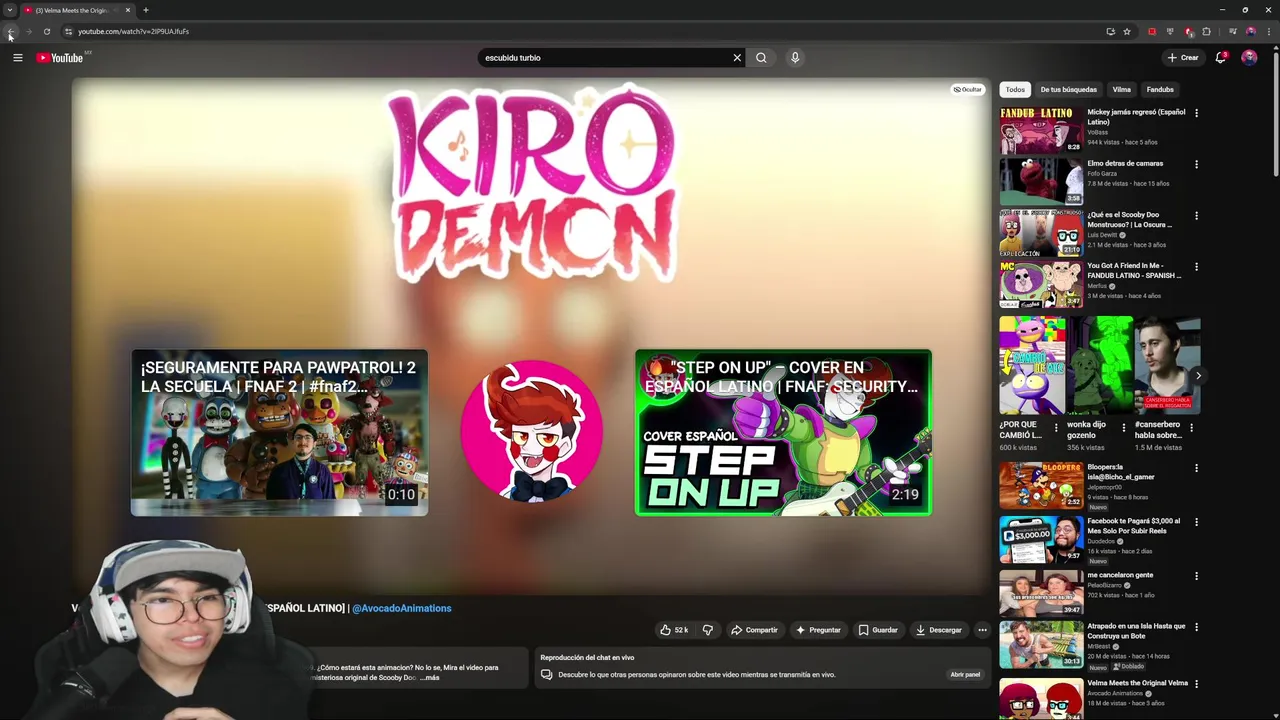The height and width of the screenshot is (720, 1280).
Task: Select the Vilma filter chip
Action: (1122, 90)
